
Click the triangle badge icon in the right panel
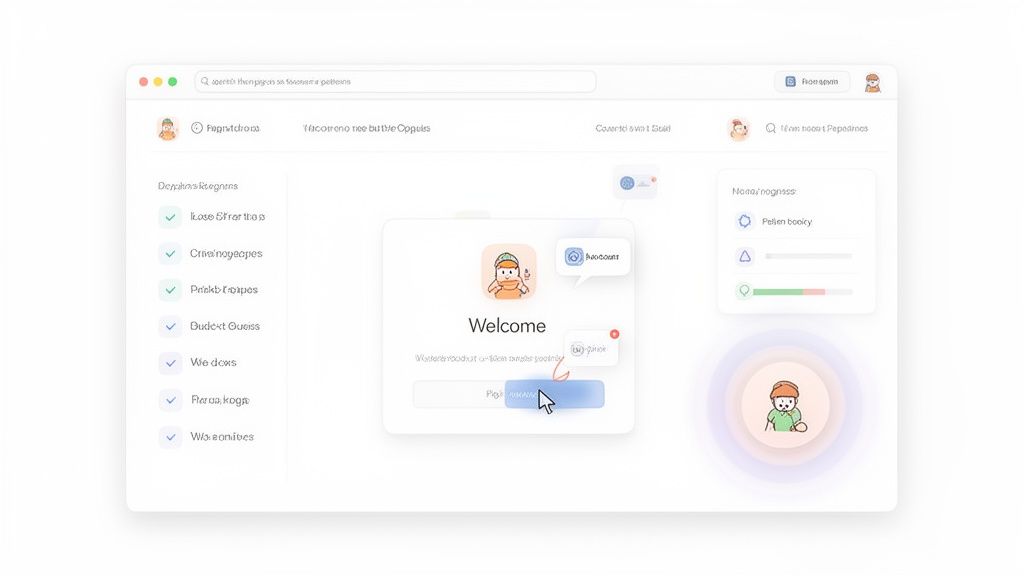744,257
